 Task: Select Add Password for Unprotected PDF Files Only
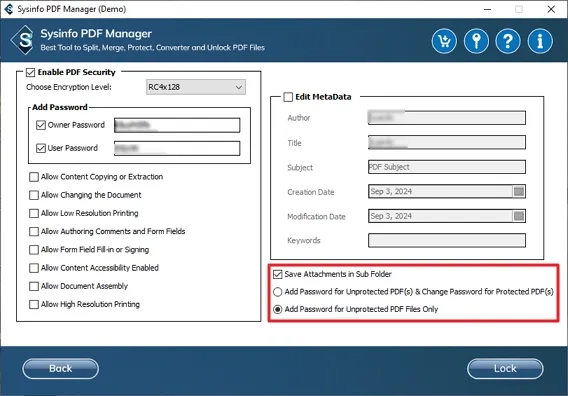pos(277,309)
